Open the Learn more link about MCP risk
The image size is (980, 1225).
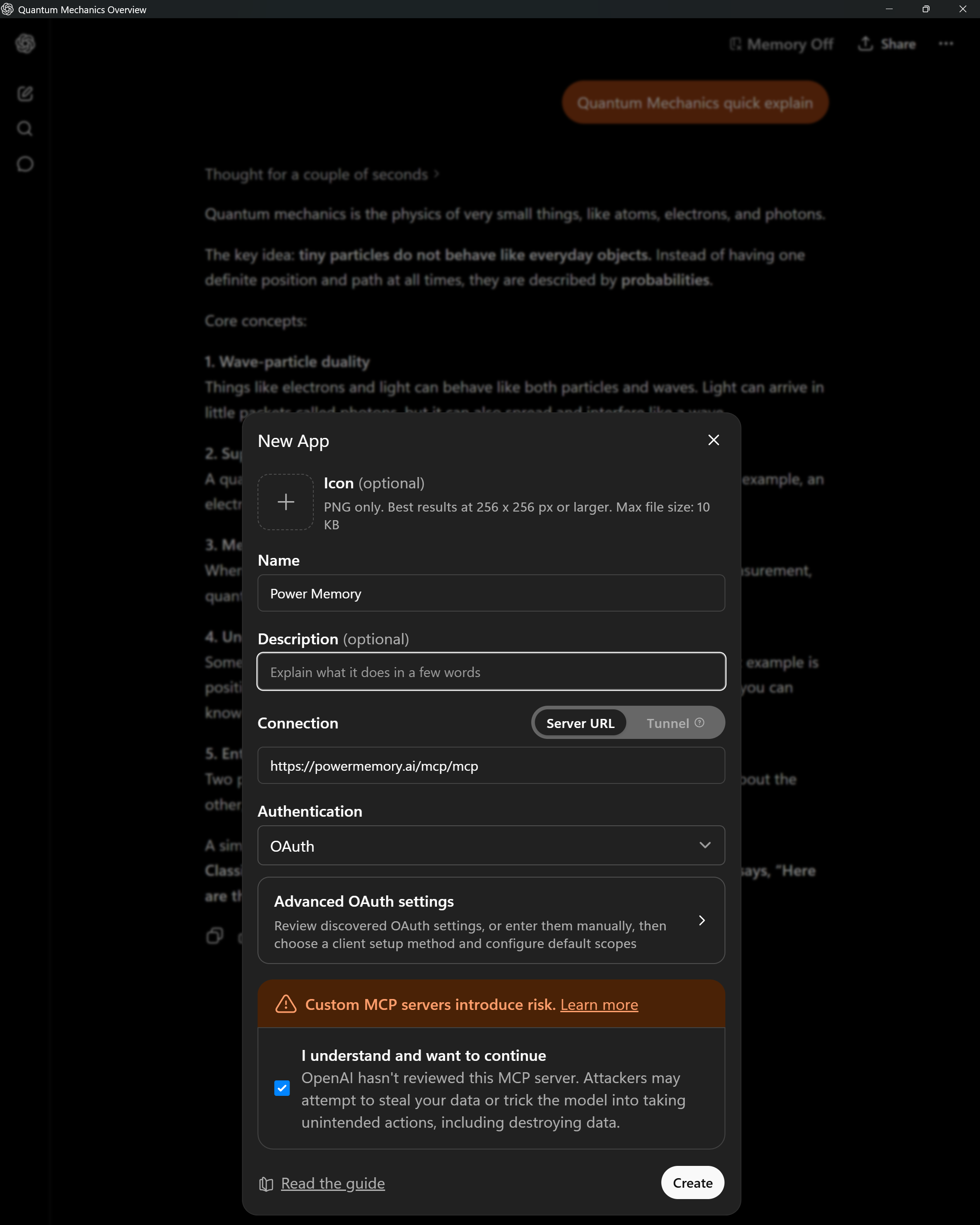click(599, 1004)
